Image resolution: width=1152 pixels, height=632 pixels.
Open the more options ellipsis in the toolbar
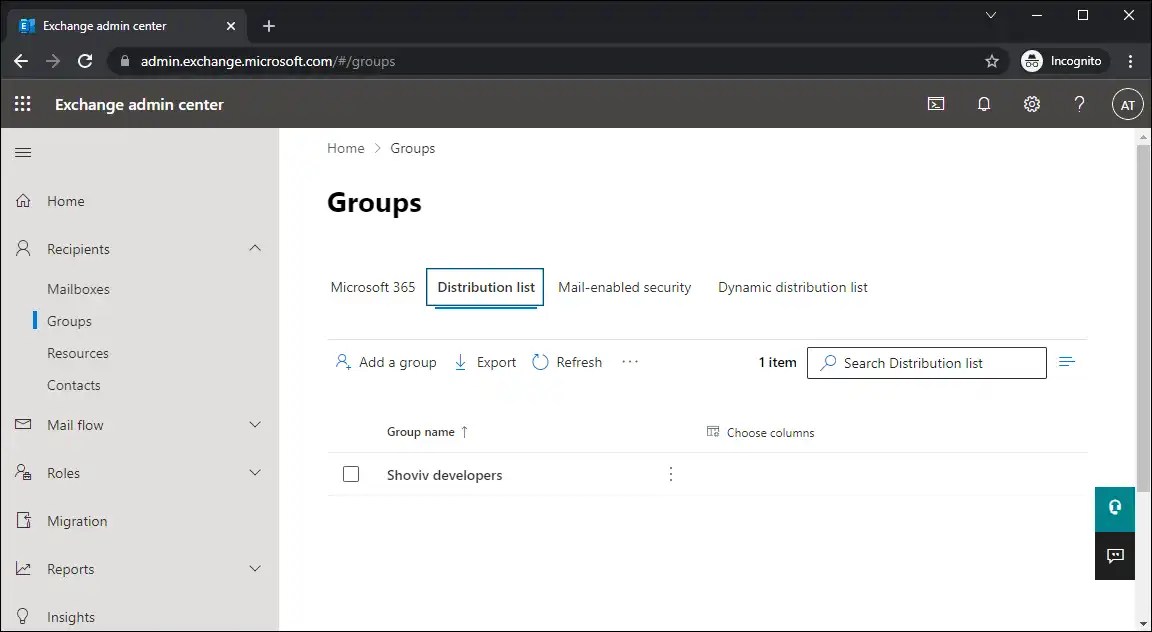[629, 362]
